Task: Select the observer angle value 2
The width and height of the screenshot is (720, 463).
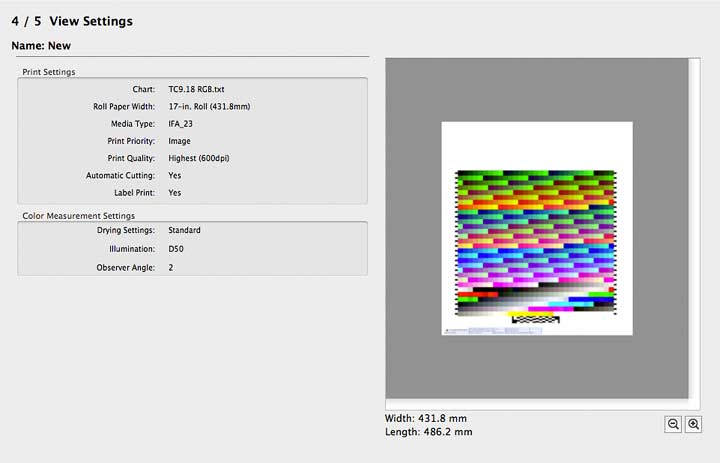Action: [171, 267]
